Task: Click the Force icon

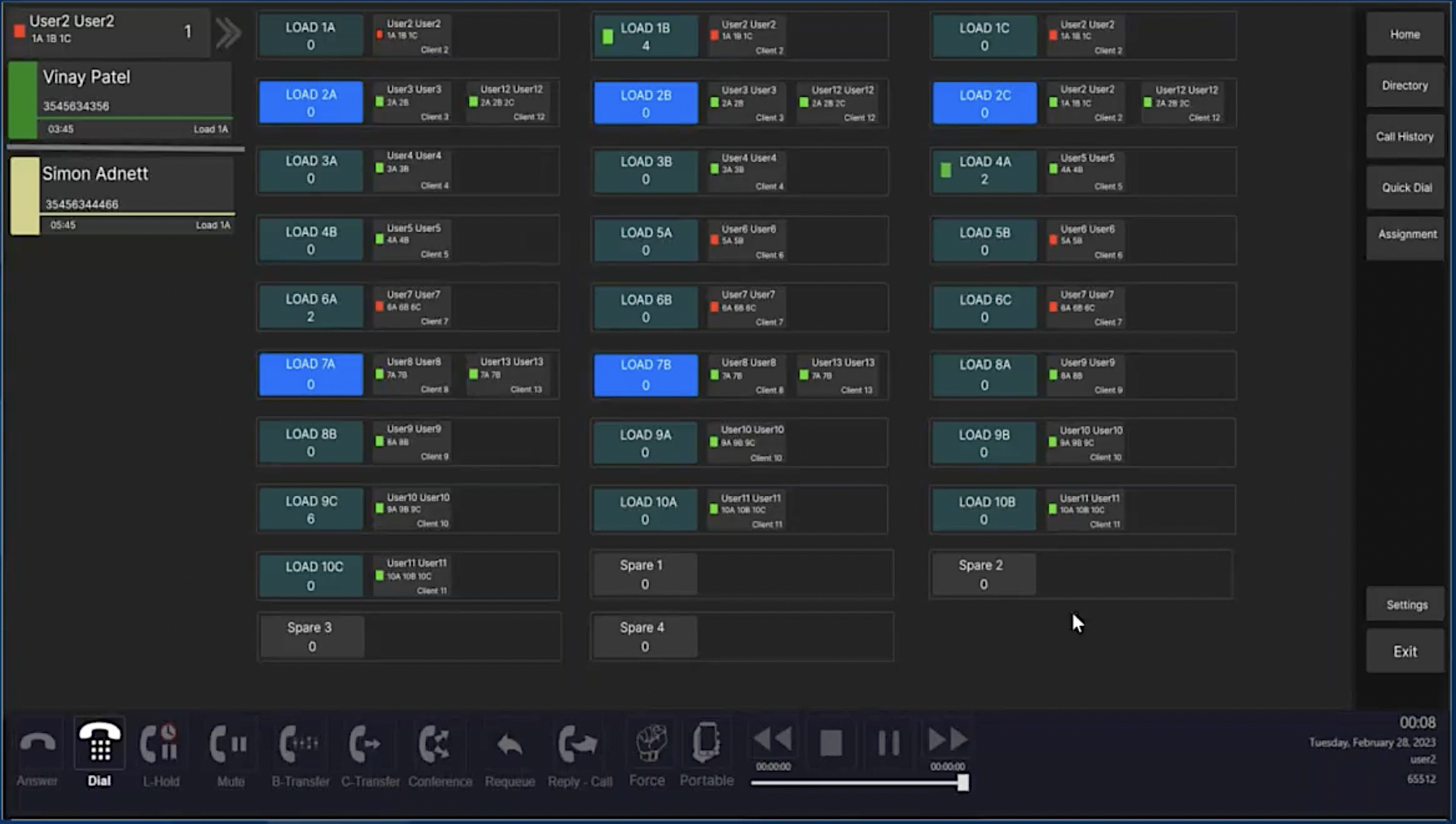Action: click(647, 743)
